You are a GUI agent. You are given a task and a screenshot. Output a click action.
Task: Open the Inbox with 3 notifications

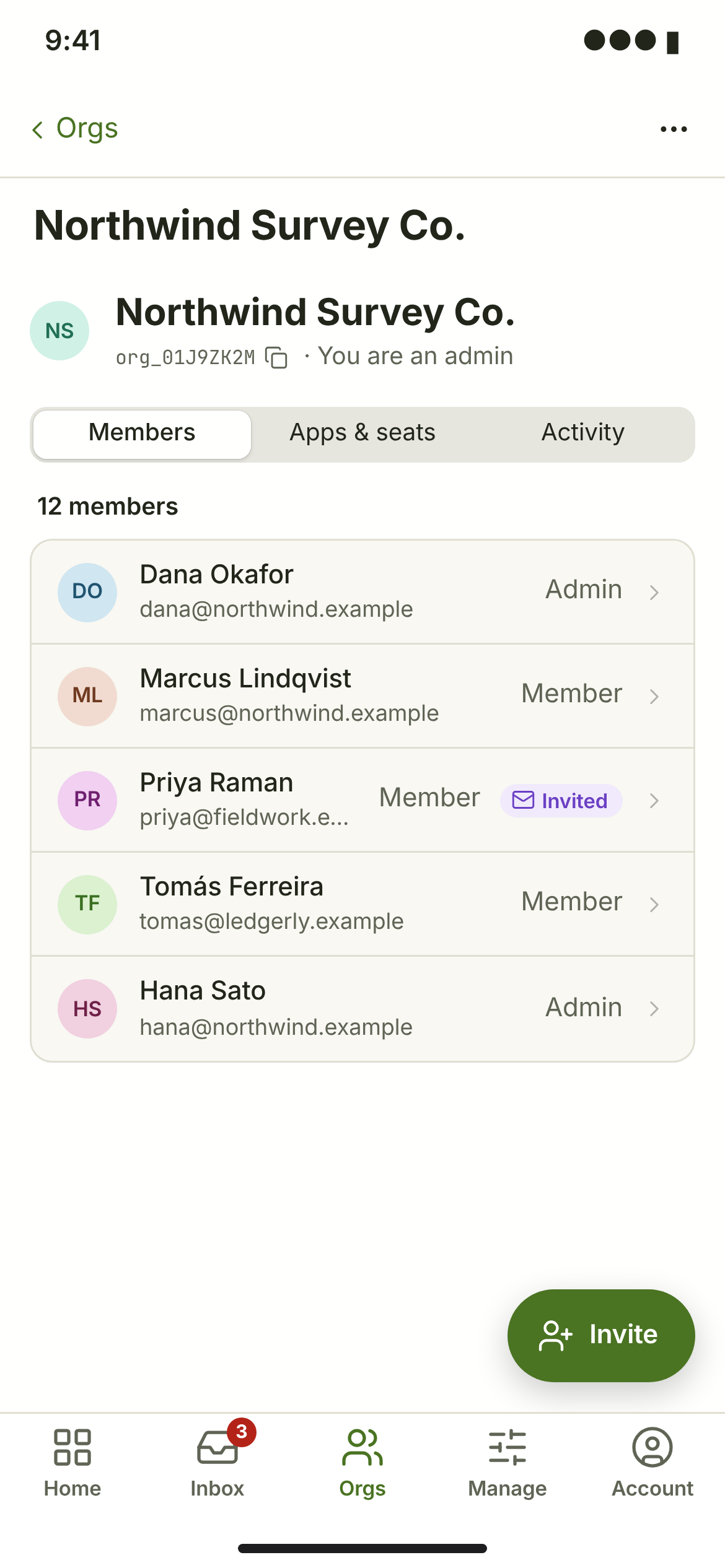(217, 1463)
